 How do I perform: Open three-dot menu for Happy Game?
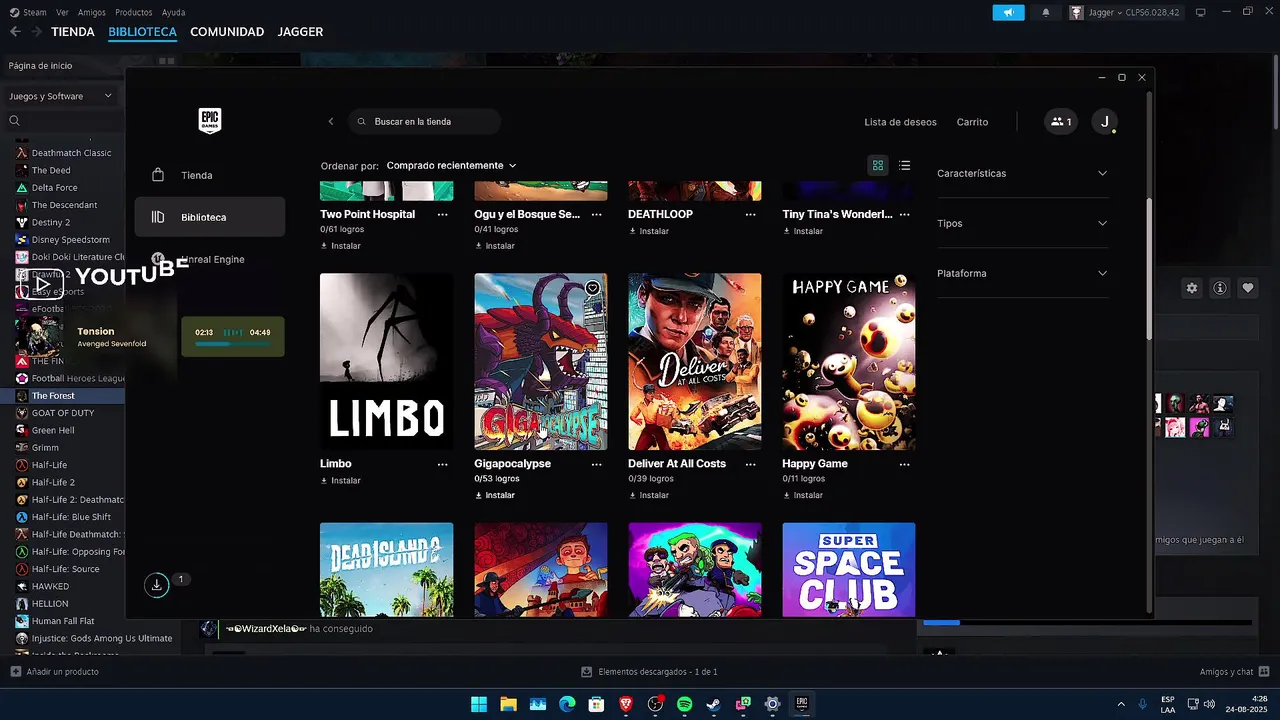point(905,464)
